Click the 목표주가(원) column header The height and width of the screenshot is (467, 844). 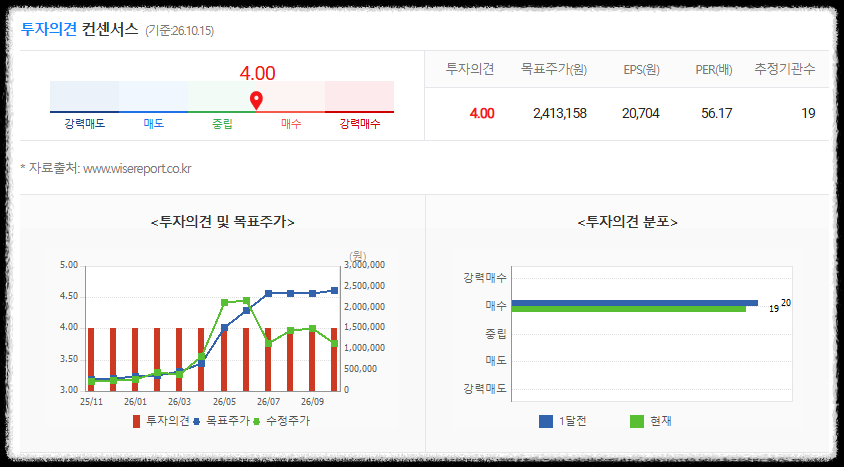(554, 69)
